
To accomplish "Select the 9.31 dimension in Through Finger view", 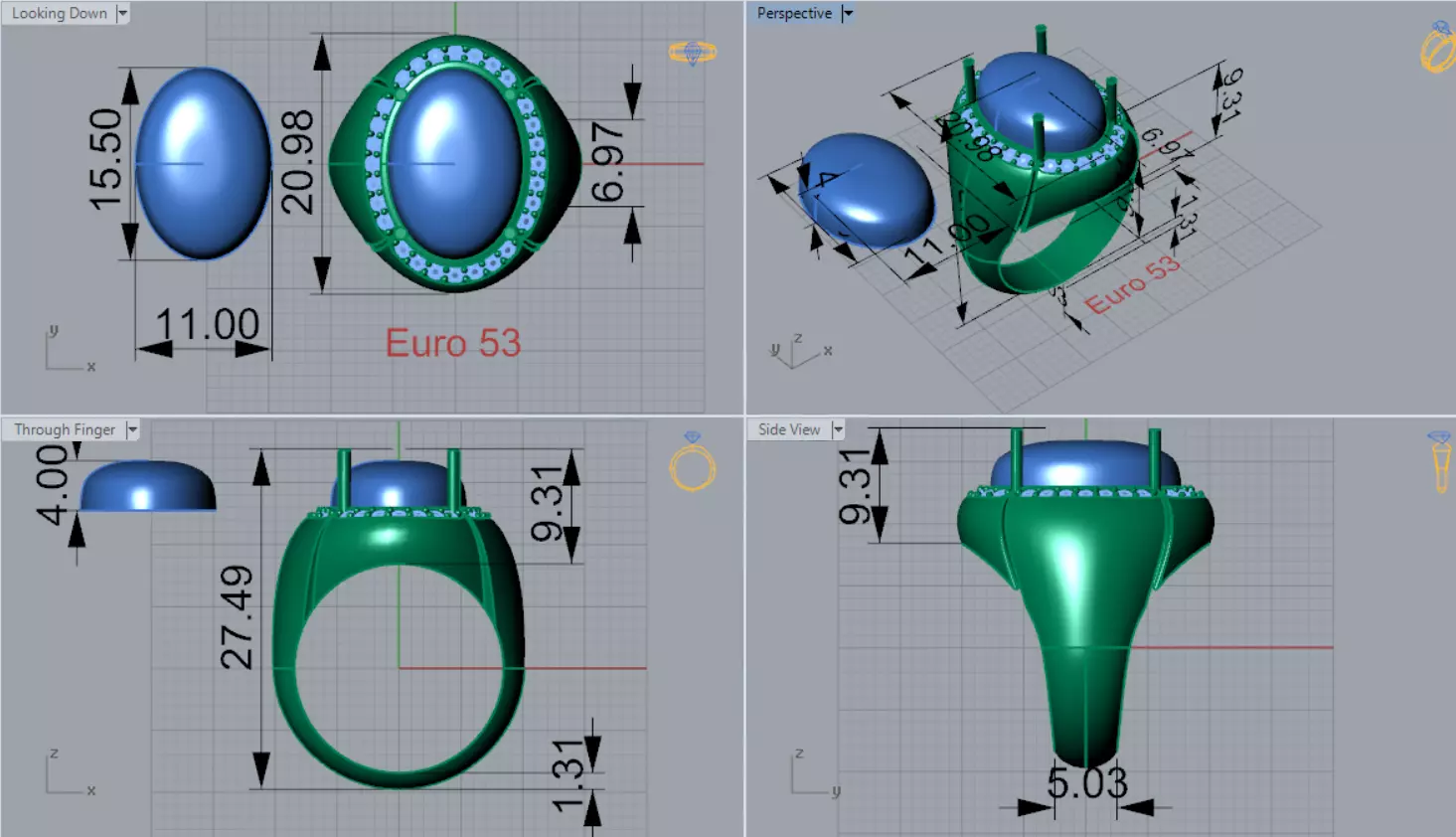I will click(x=548, y=504).
